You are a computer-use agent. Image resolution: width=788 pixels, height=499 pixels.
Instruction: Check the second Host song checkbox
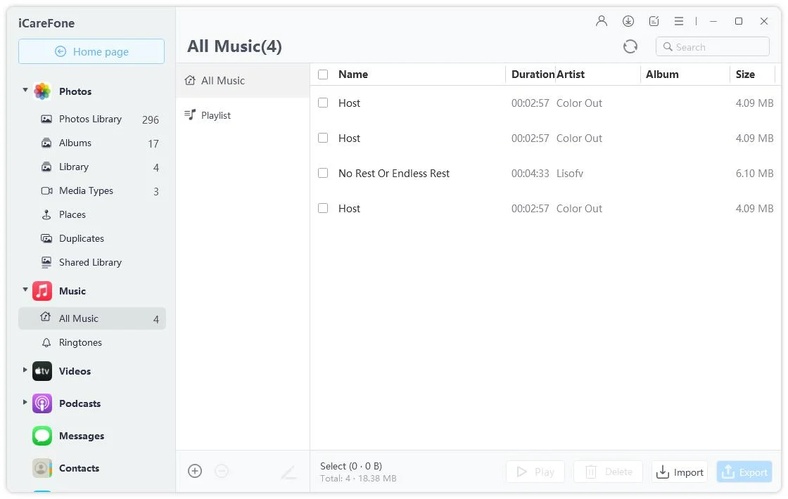point(323,138)
